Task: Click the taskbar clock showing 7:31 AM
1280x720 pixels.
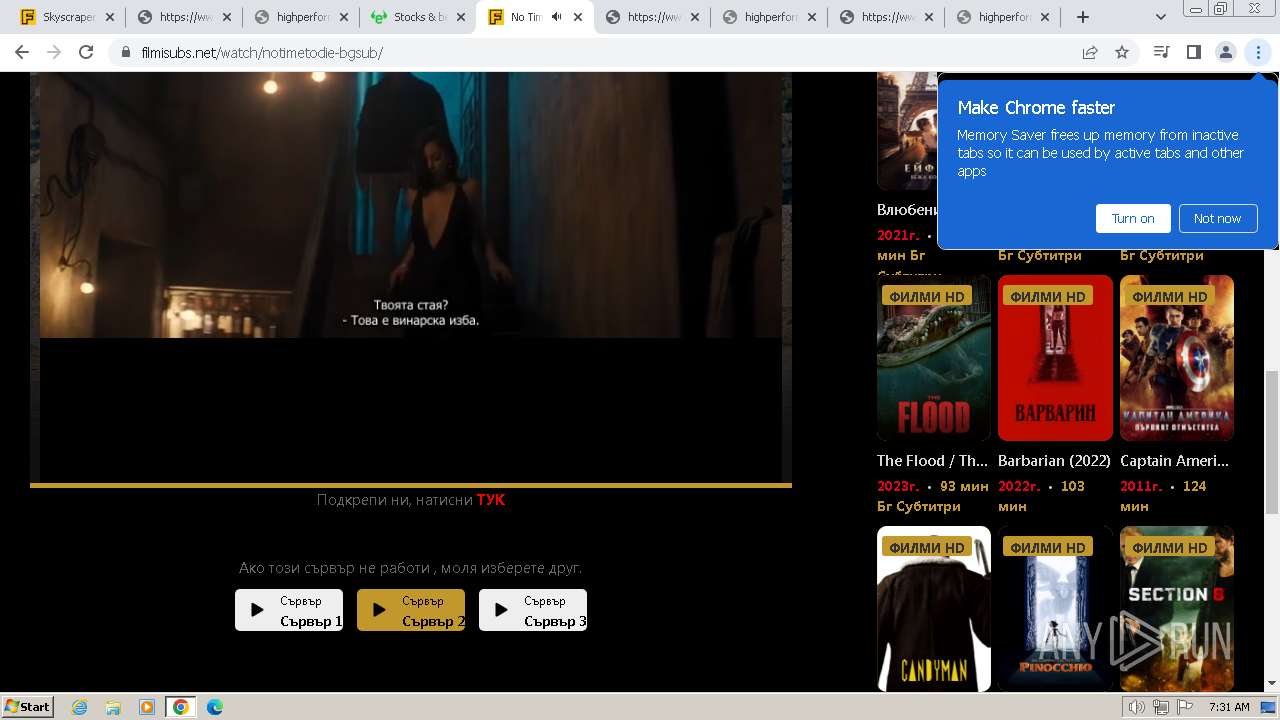Action: tap(1229, 707)
